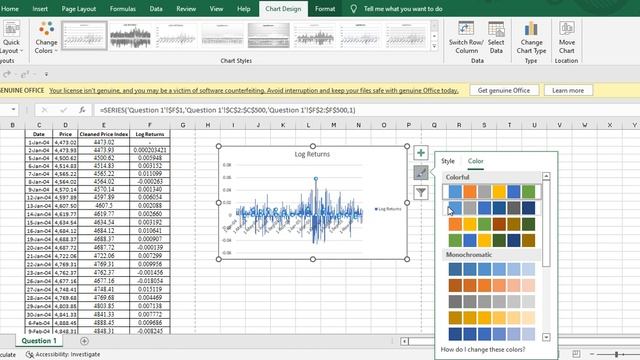The height and width of the screenshot is (360, 640).
Task: Select column header H
Action: pos(208,125)
